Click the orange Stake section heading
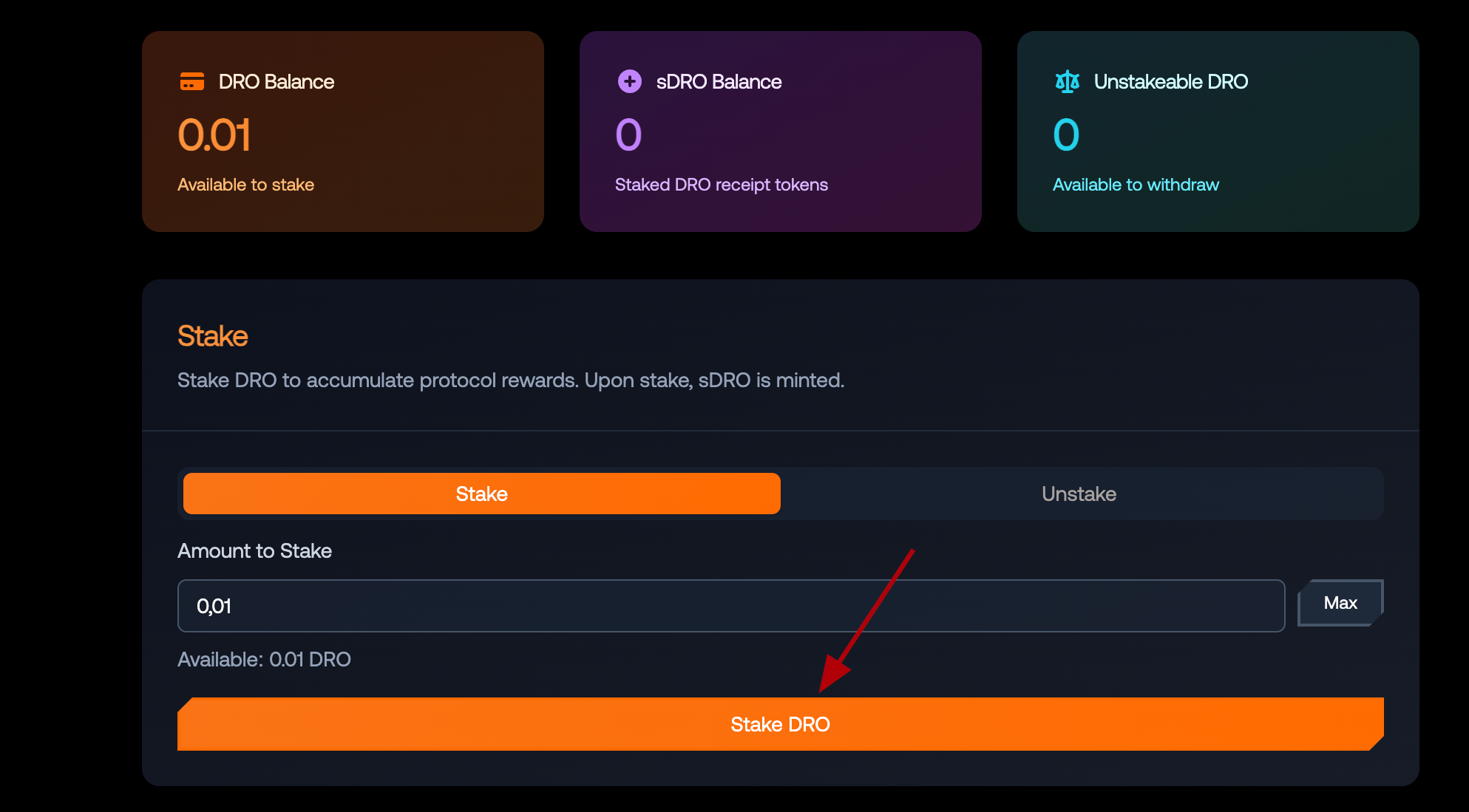1469x812 pixels. point(212,336)
